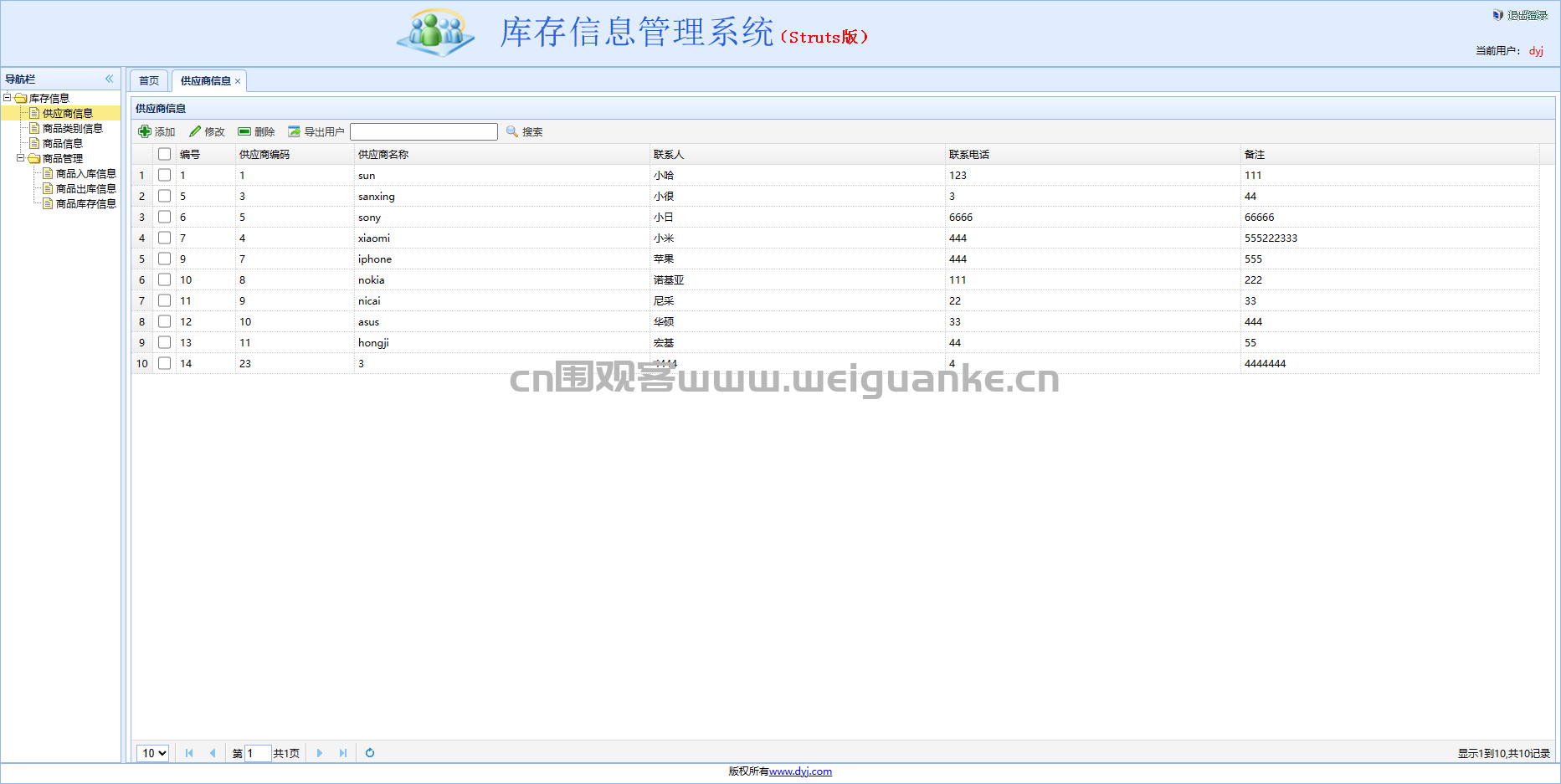
Task: Click the current user name dyj
Action: 1536,51
